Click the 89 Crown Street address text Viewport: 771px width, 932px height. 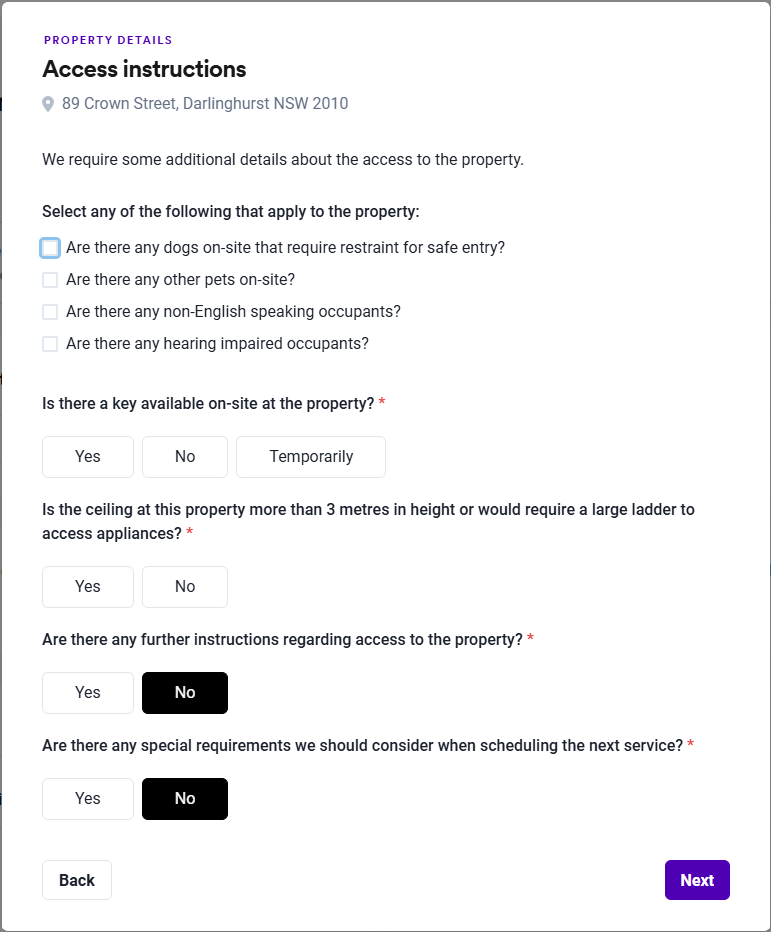pos(205,103)
